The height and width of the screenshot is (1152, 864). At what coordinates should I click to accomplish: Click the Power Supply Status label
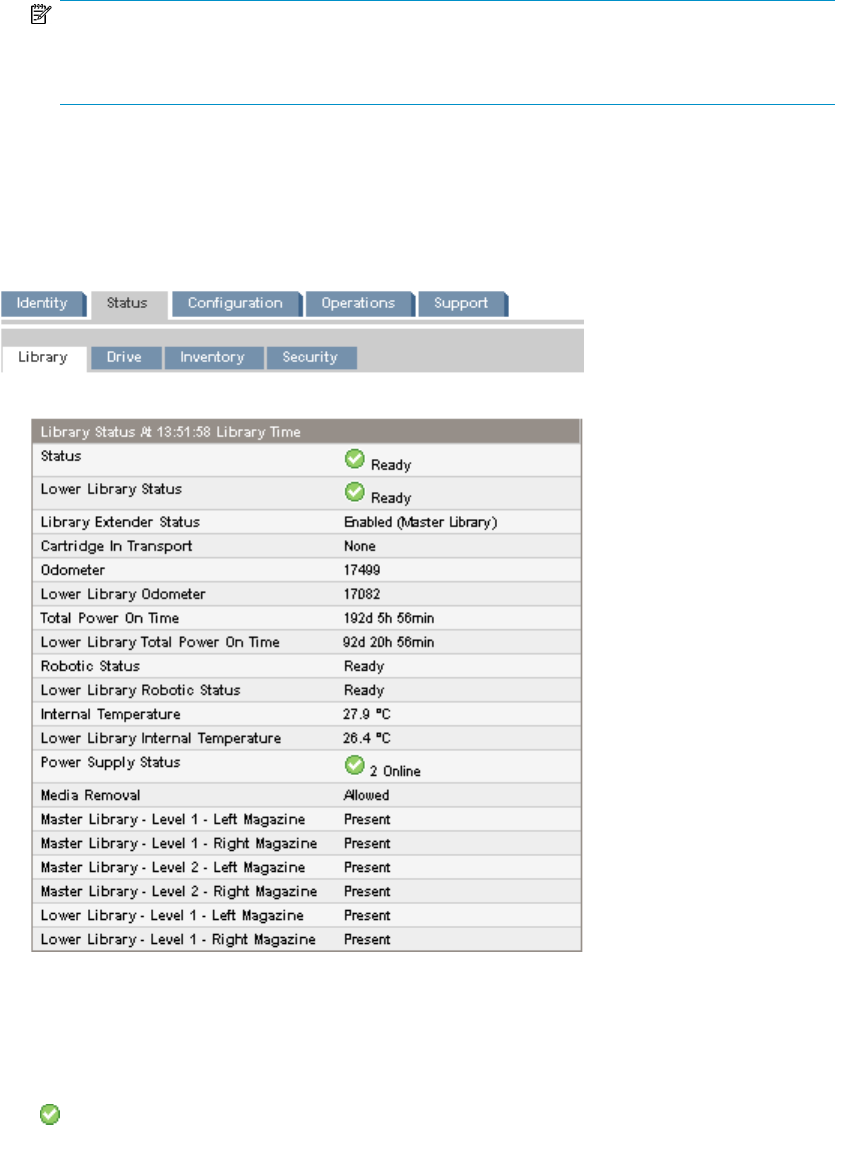pyautogui.click(x=110, y=763)
